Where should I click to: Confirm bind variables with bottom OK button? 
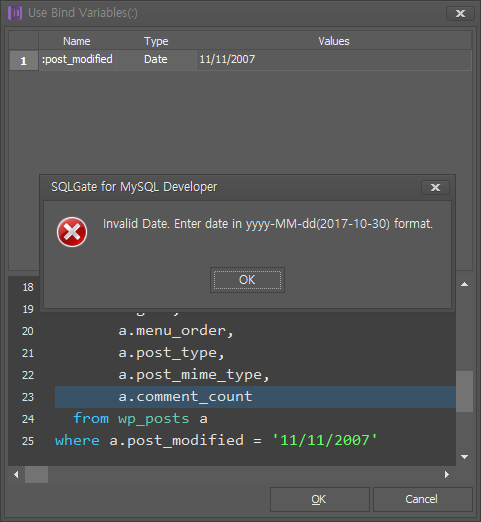(x=320, y=499)
